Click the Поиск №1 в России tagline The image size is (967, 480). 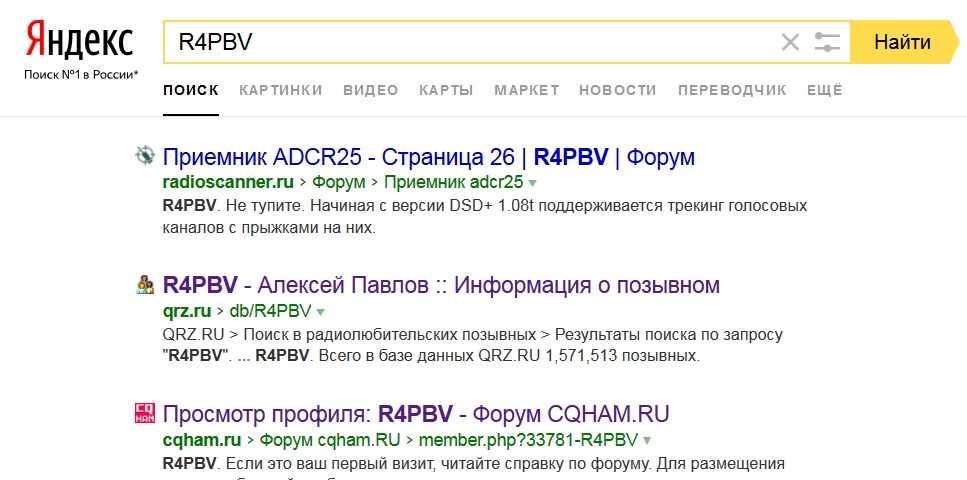pyautogui.click(x=81, y=75)
